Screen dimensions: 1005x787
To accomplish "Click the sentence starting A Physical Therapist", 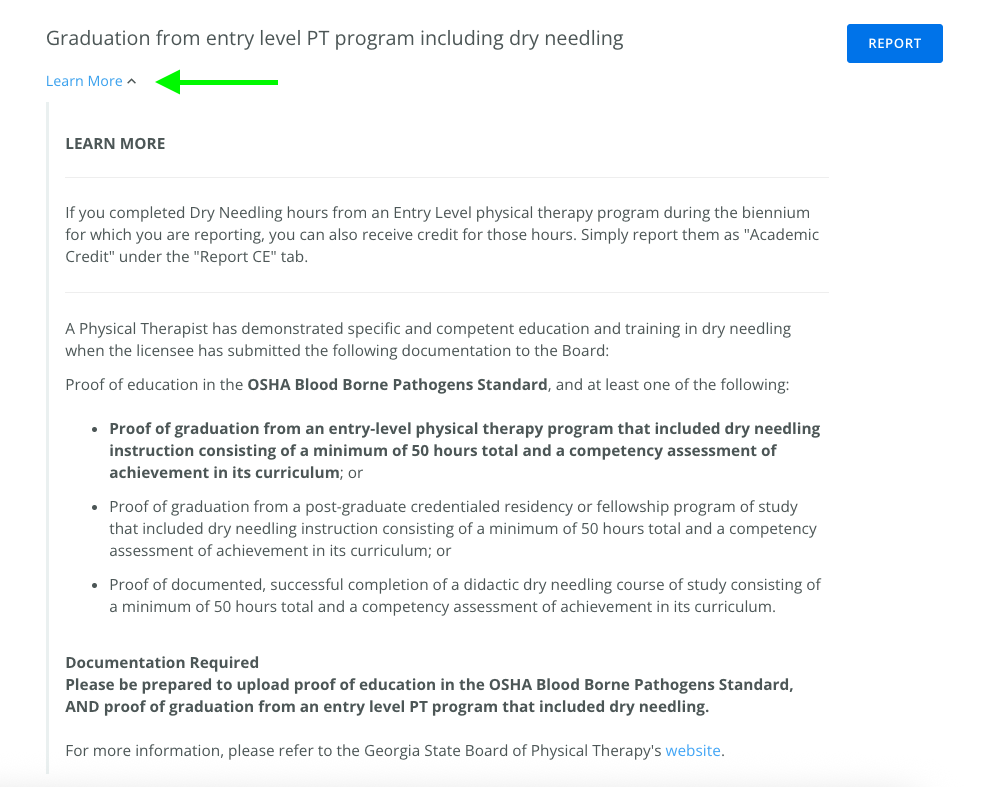I will (428, 339).
